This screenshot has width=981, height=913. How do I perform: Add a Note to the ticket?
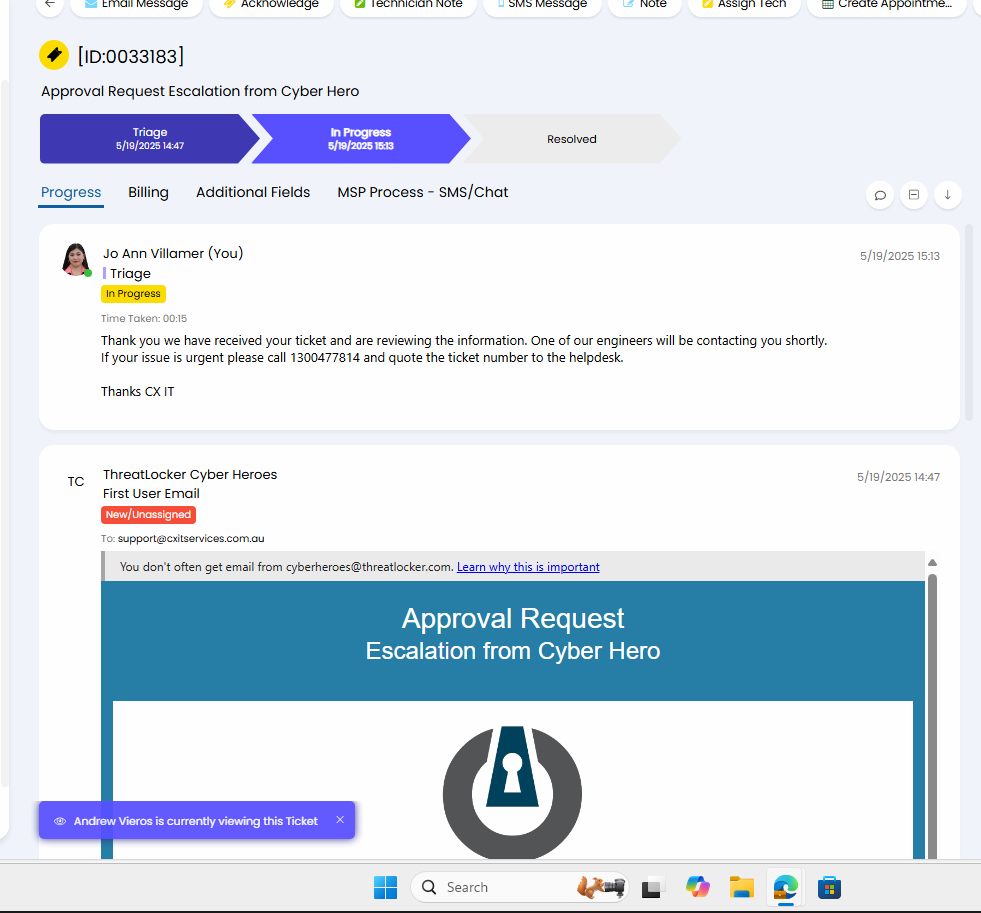coord(644,4)
